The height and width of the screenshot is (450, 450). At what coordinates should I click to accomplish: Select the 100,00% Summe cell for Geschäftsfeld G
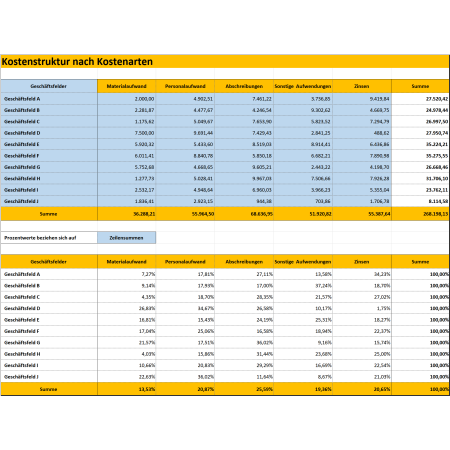click(420, 343)
